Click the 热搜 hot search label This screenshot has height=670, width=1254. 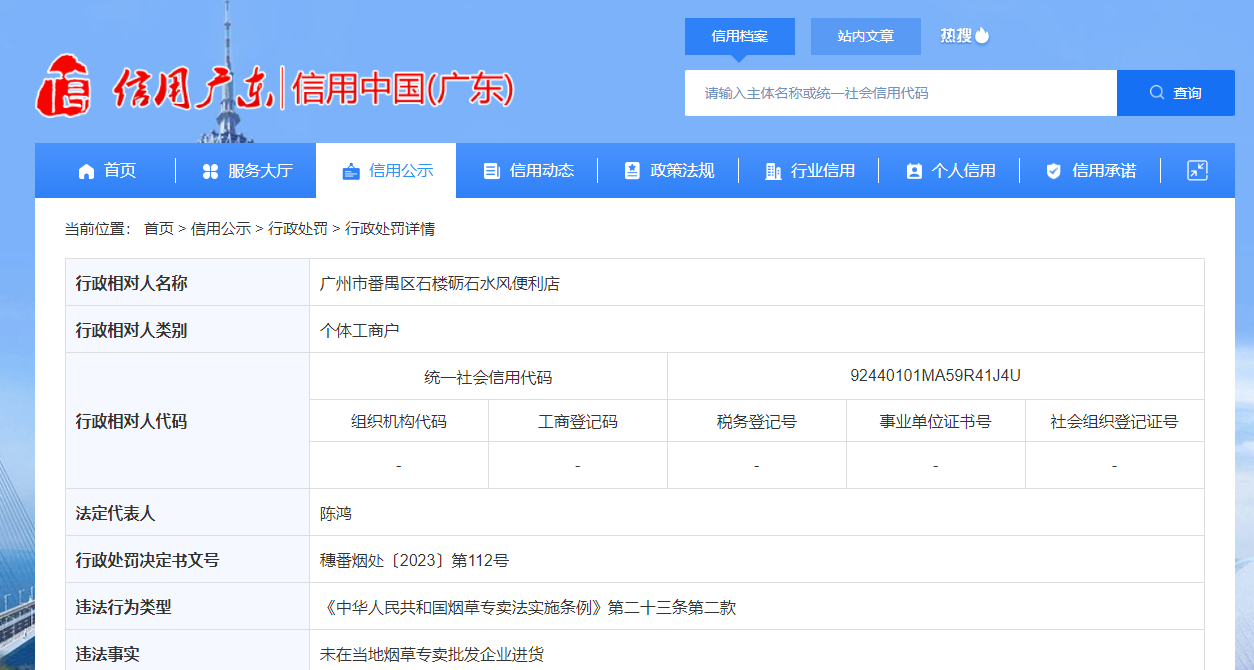click(x=956, y=35)
